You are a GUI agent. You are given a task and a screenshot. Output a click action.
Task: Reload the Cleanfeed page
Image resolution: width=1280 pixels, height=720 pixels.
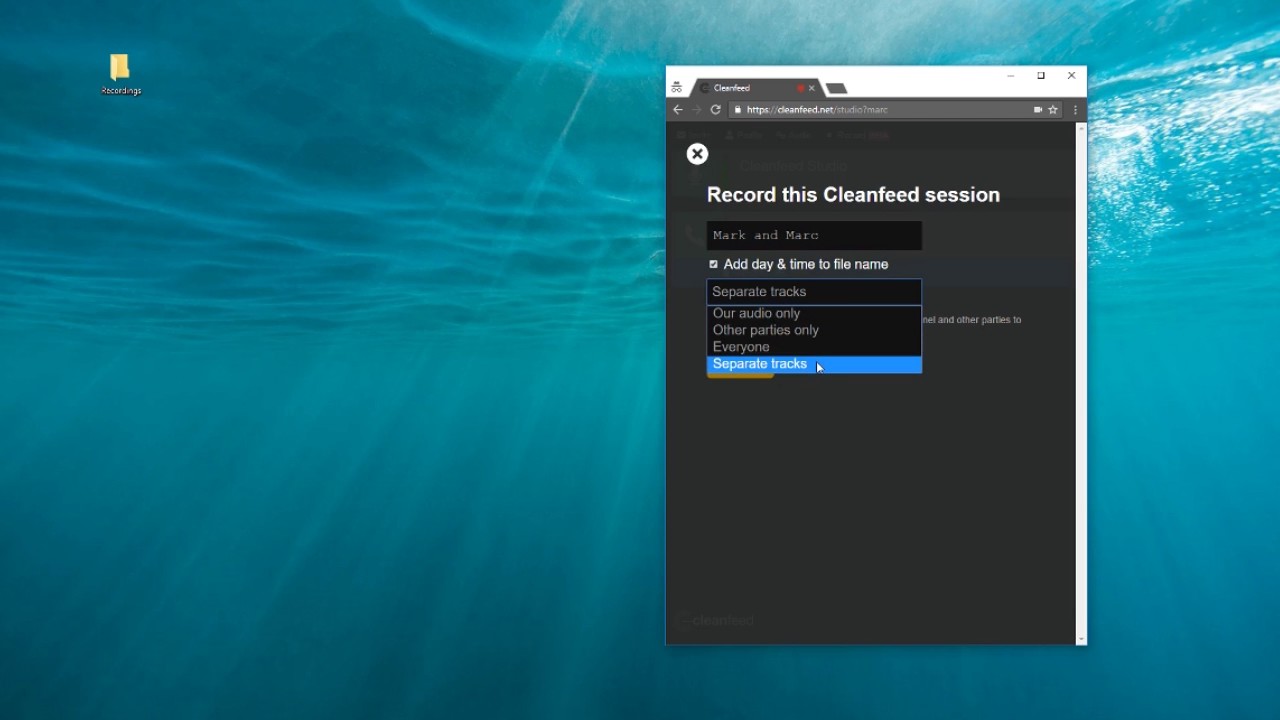(715, 110)
